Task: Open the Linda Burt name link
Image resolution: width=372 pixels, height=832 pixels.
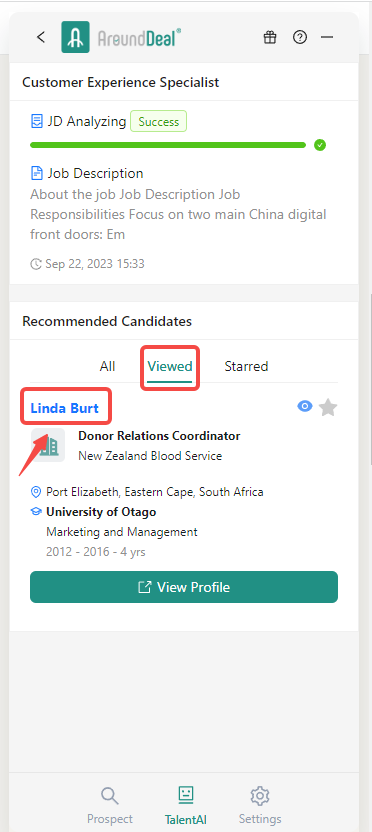Action: click(x=65, y=408)
